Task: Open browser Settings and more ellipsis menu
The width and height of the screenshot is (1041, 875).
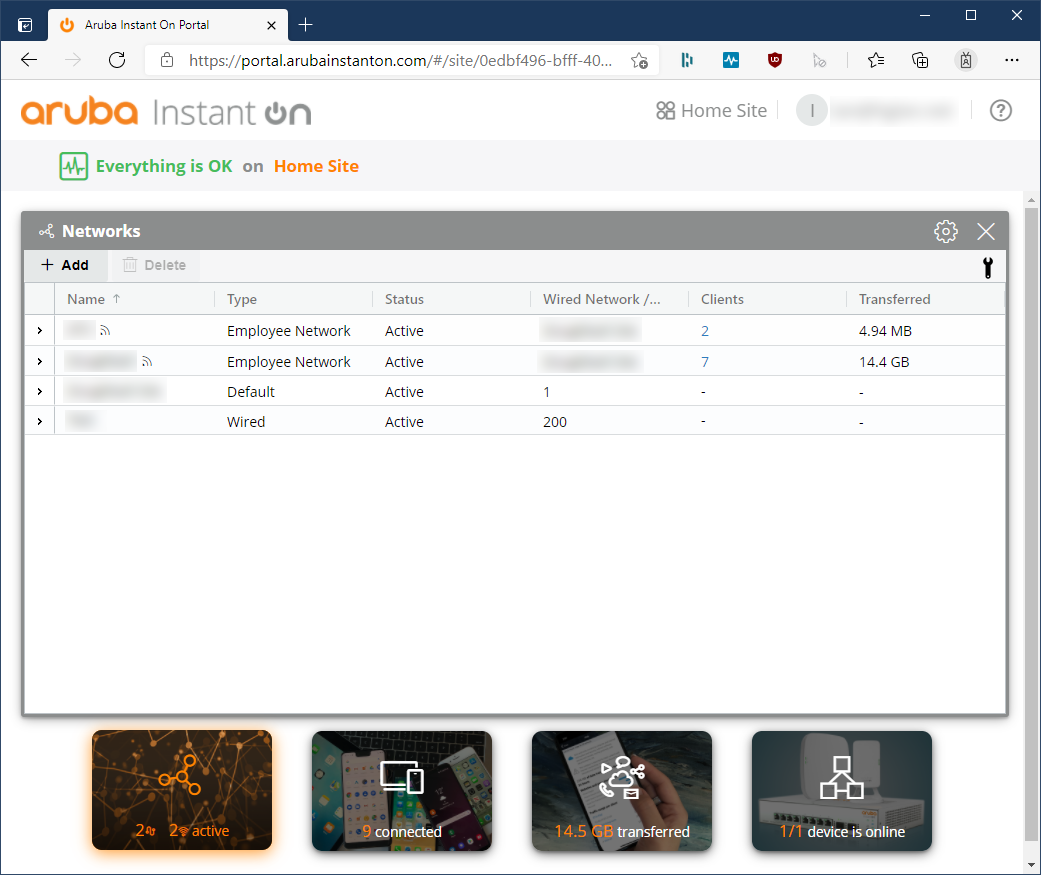Action: [x=1011, y=60]
